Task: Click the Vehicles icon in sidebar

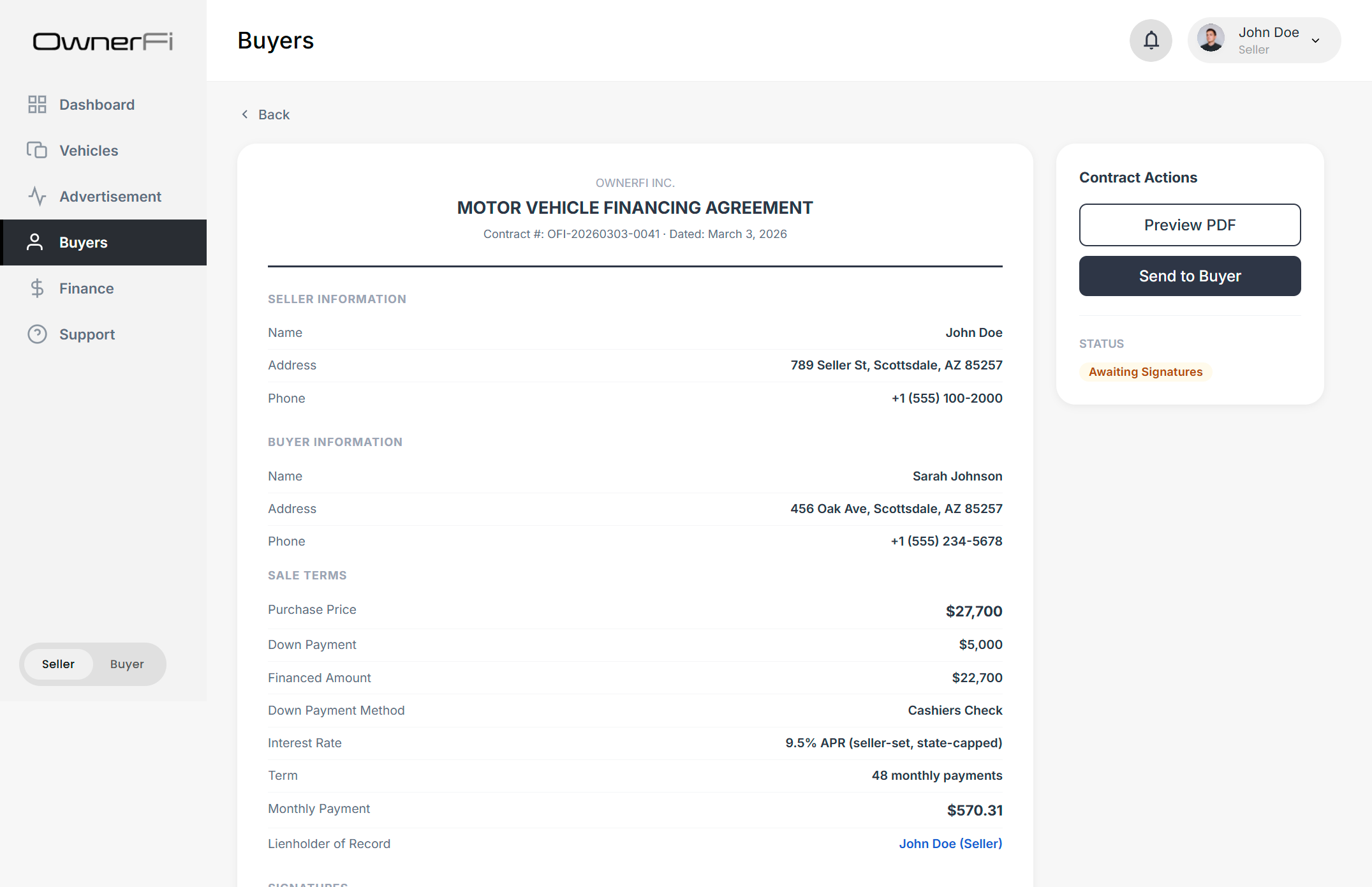Action: pos(37,151)
